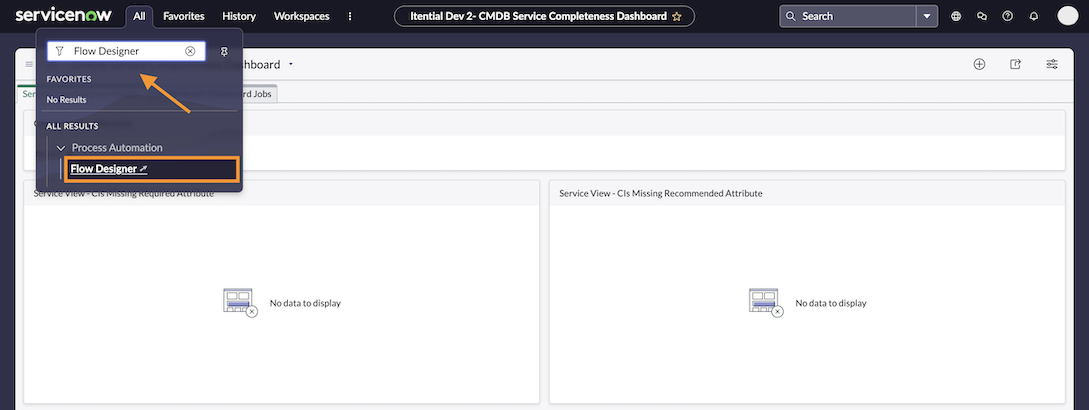Collapse the Process Automation group
Viewport: 1089px width, 410px height.
[61, 148]
